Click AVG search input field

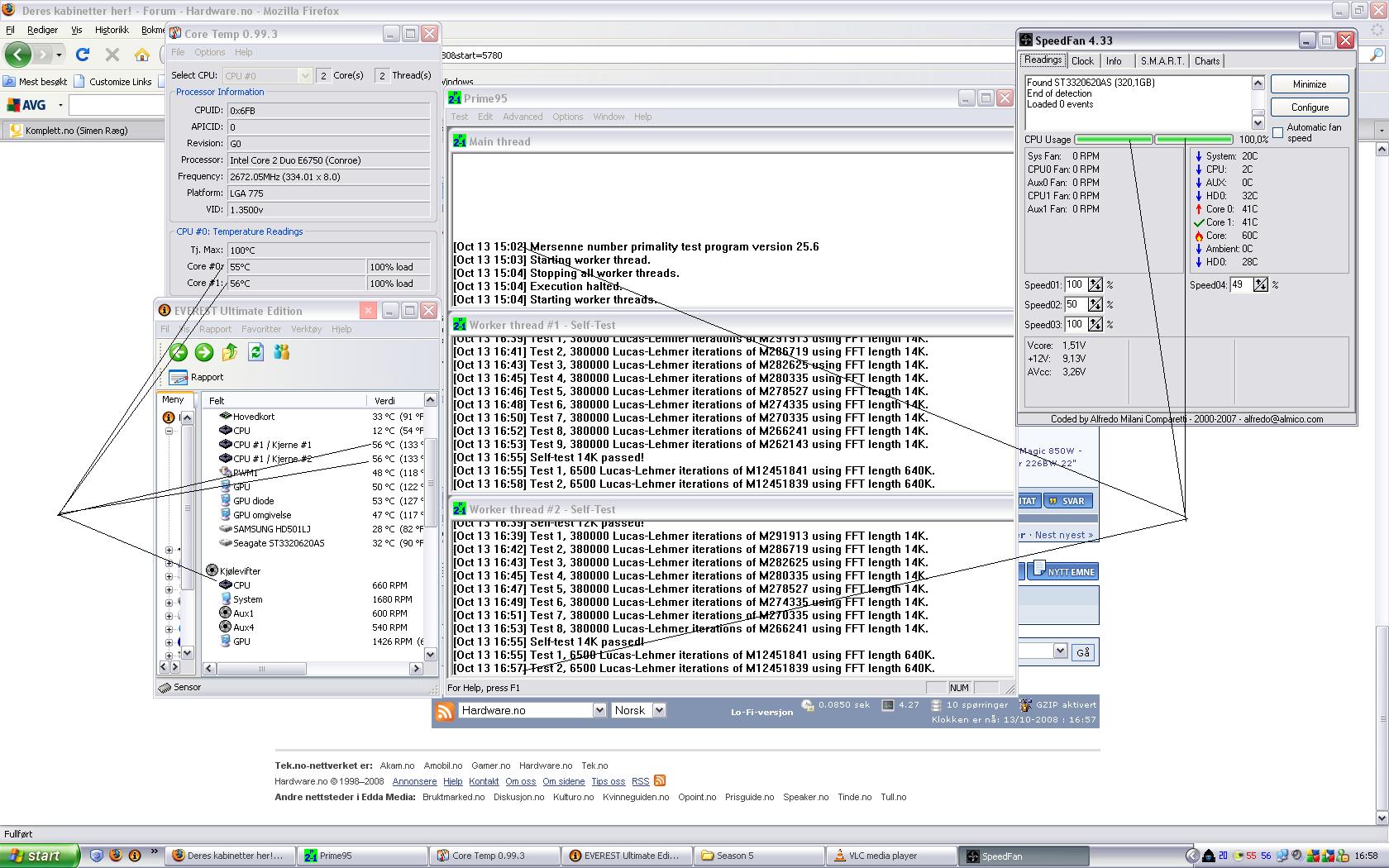tap(117, 106)
